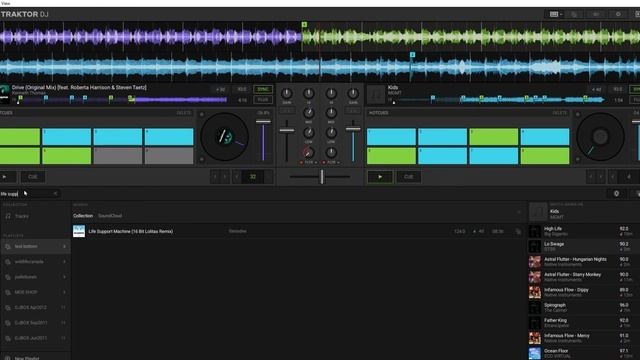
Task: Select Father King in the match suggestions
Action: (x=584, y=323)
